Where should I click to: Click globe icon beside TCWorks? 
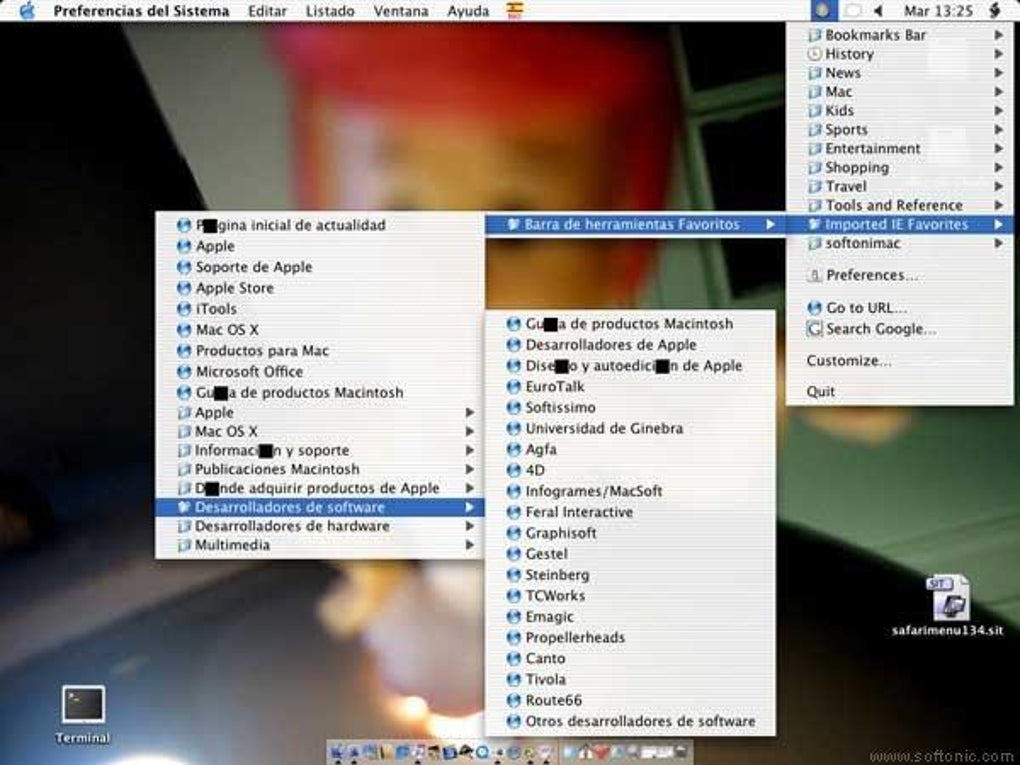tap(514, 596)
